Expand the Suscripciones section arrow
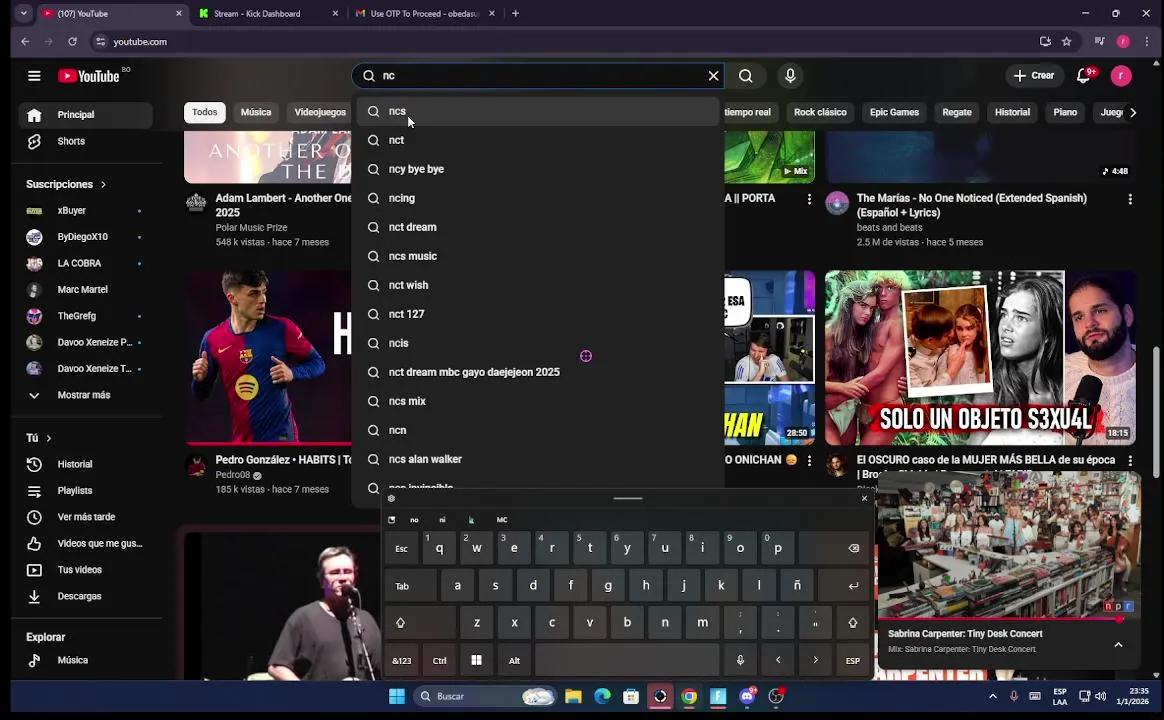1164x720 pixels. [103, 184]
